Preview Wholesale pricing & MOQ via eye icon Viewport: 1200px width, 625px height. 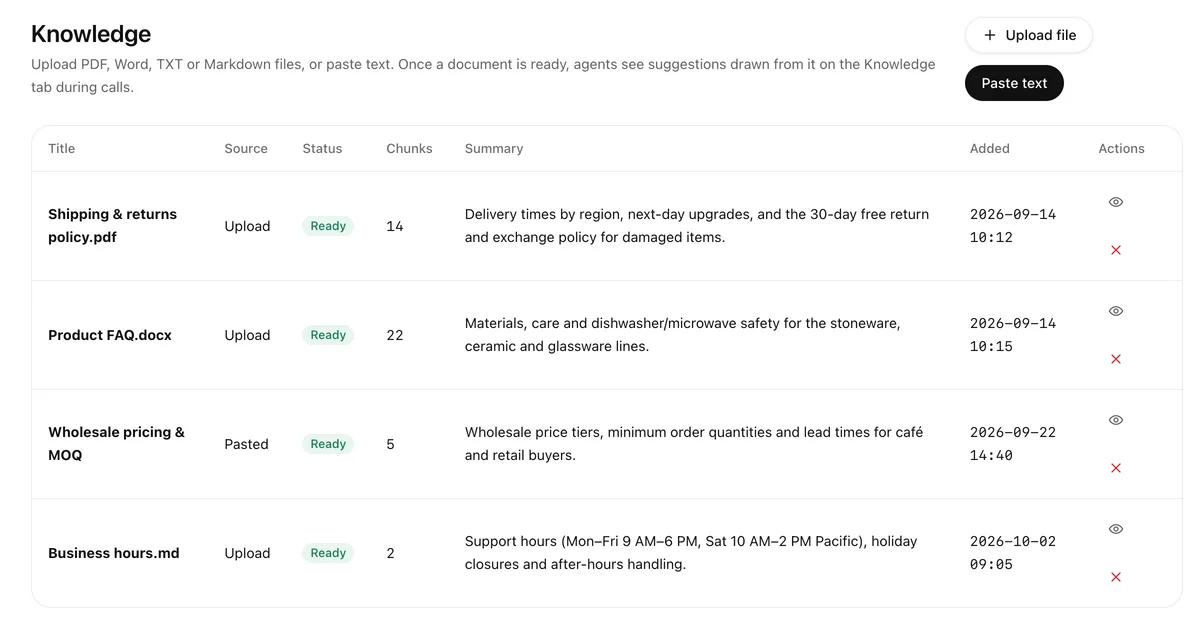click(1116, 420)
